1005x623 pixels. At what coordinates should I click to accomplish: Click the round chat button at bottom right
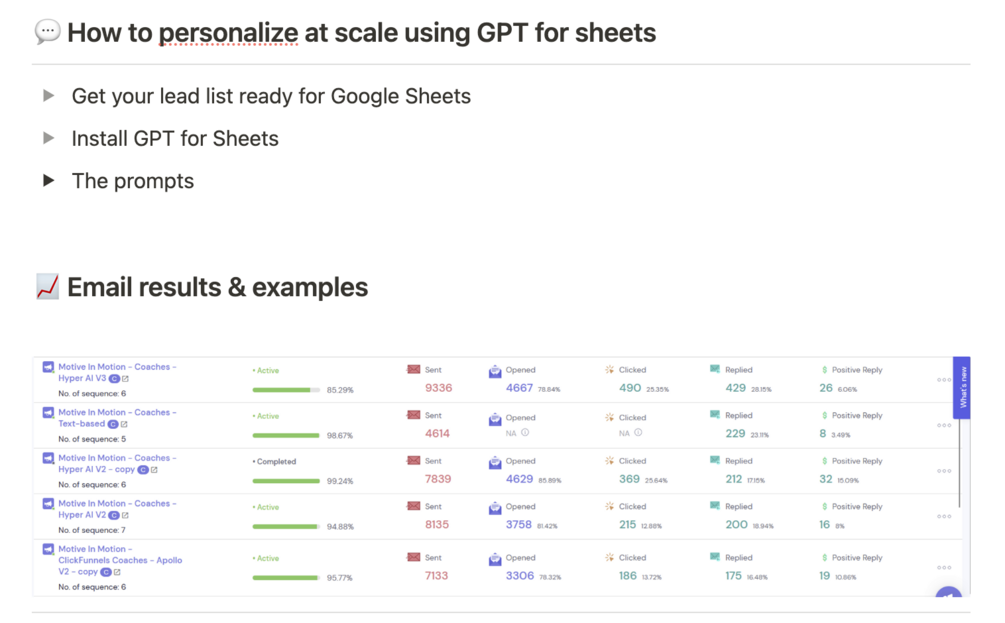coord(948,598)
